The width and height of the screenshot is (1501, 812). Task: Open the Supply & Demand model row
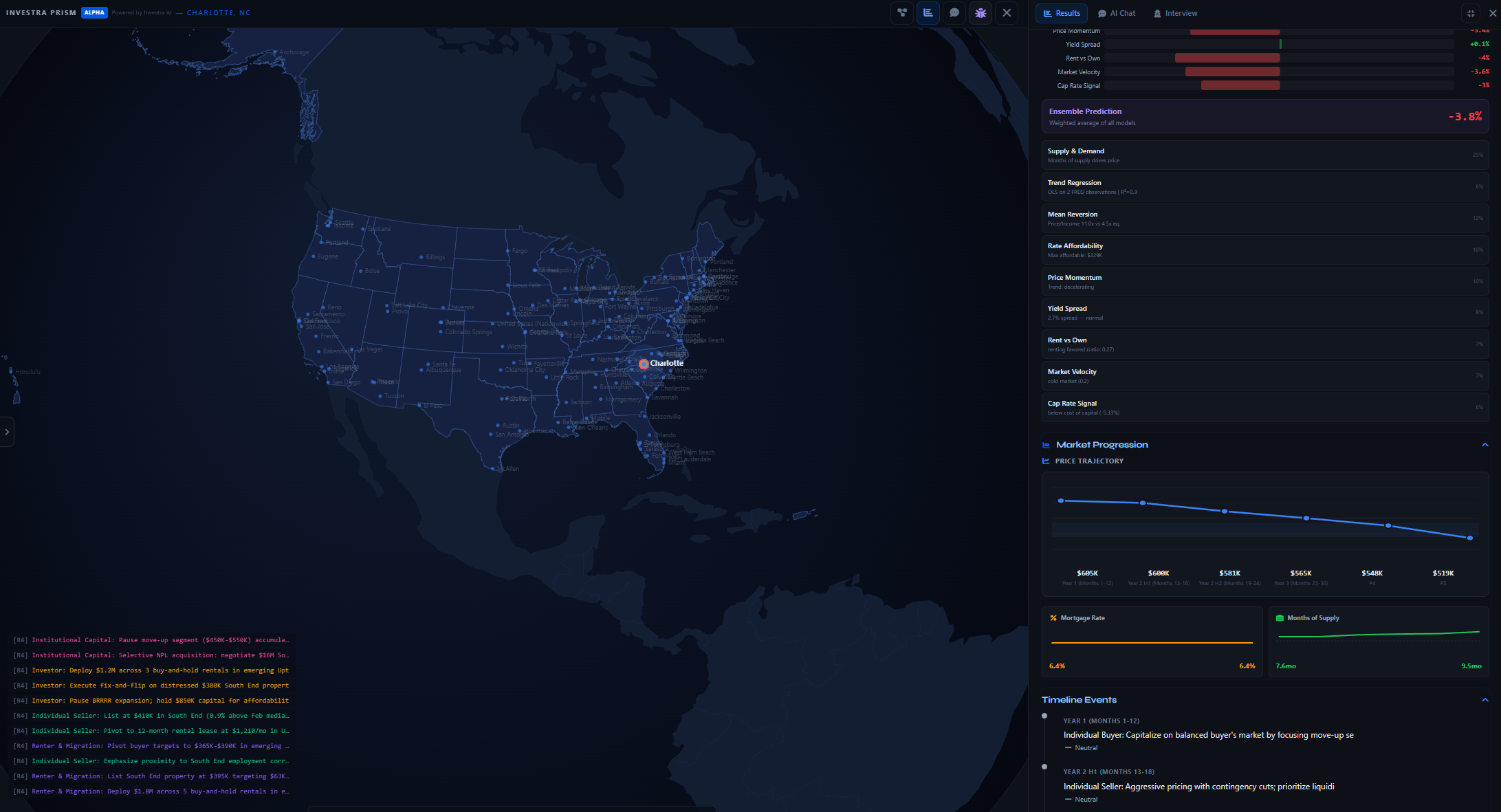pos(1264,155)
